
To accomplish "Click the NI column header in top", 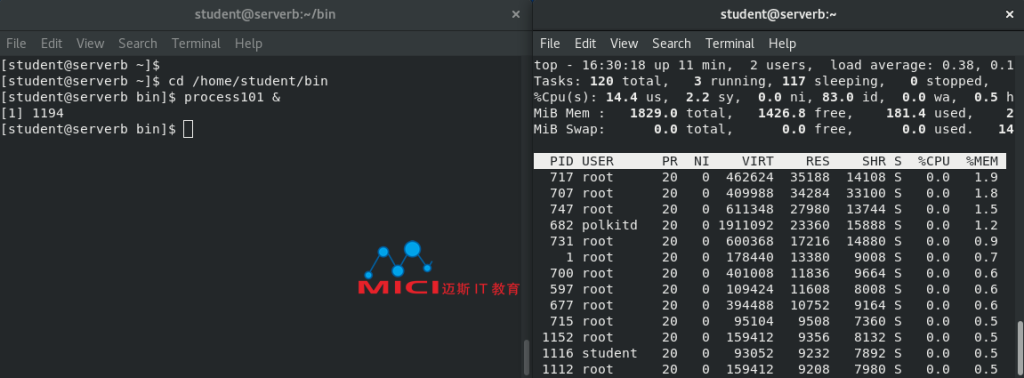I will click(x=701, y=161).
